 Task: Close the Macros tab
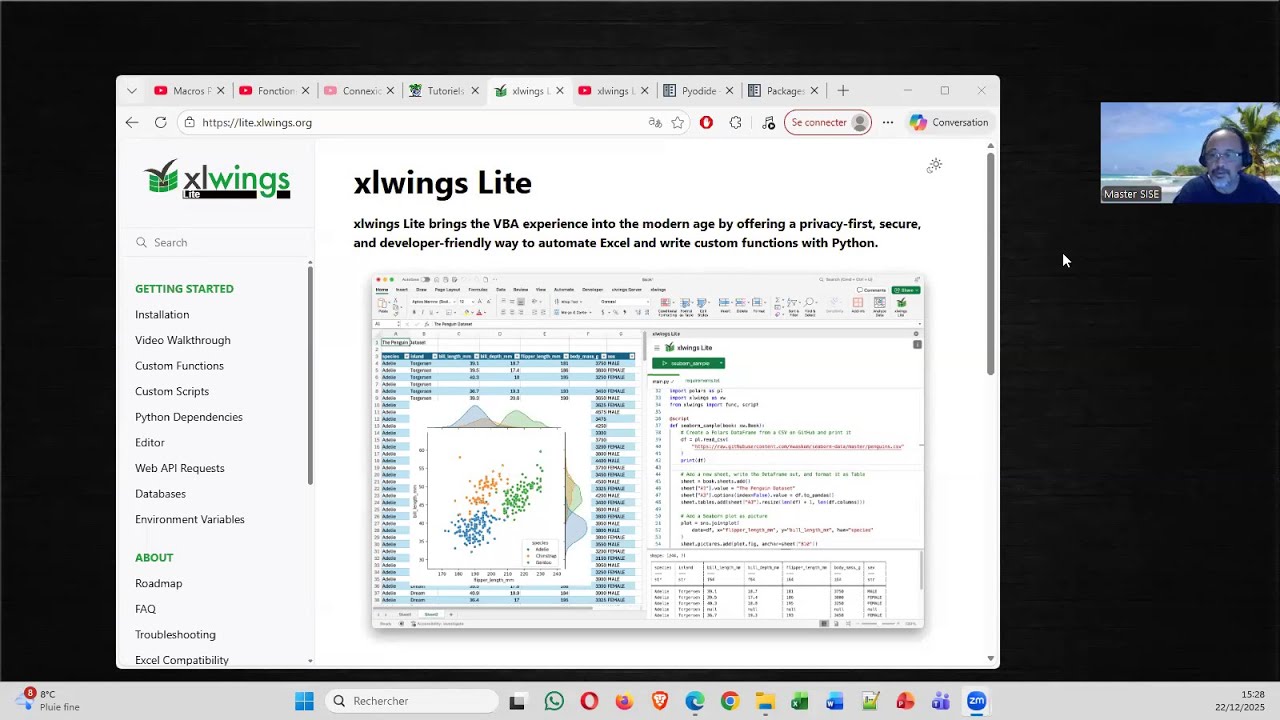[x=220, y=91]
